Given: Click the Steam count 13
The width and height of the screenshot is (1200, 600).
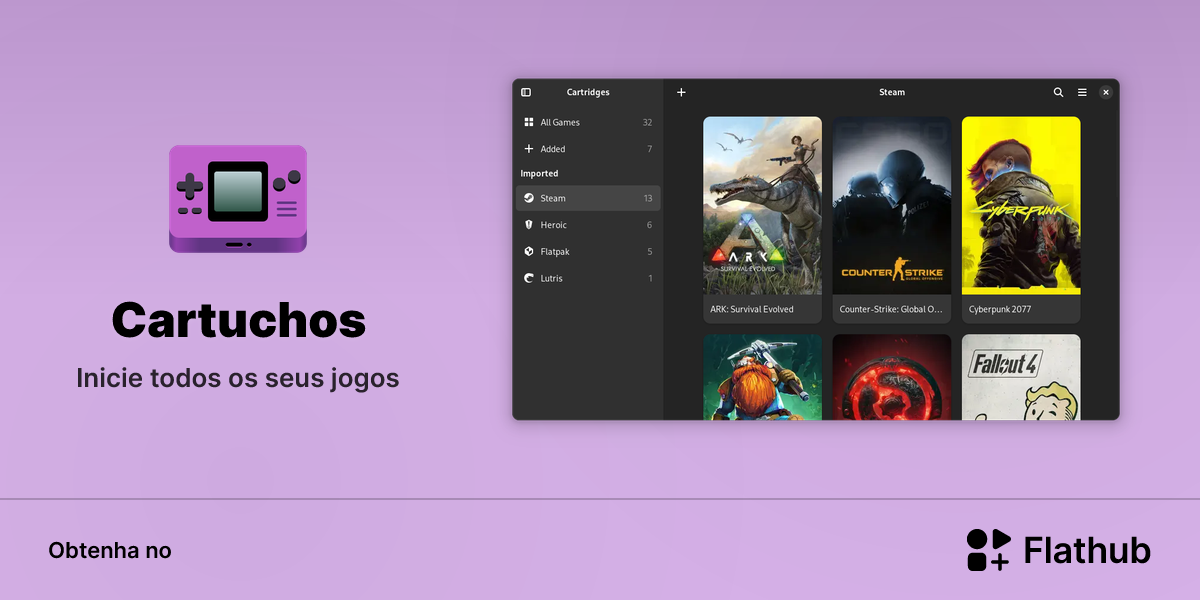Looking at the screenshot, I should pos(648,198).
